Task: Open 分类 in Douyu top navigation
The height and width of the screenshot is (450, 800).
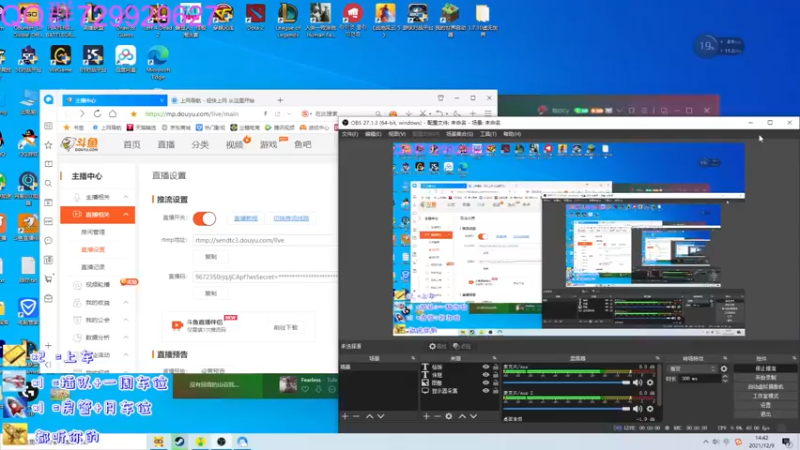Action: (200, 145)
